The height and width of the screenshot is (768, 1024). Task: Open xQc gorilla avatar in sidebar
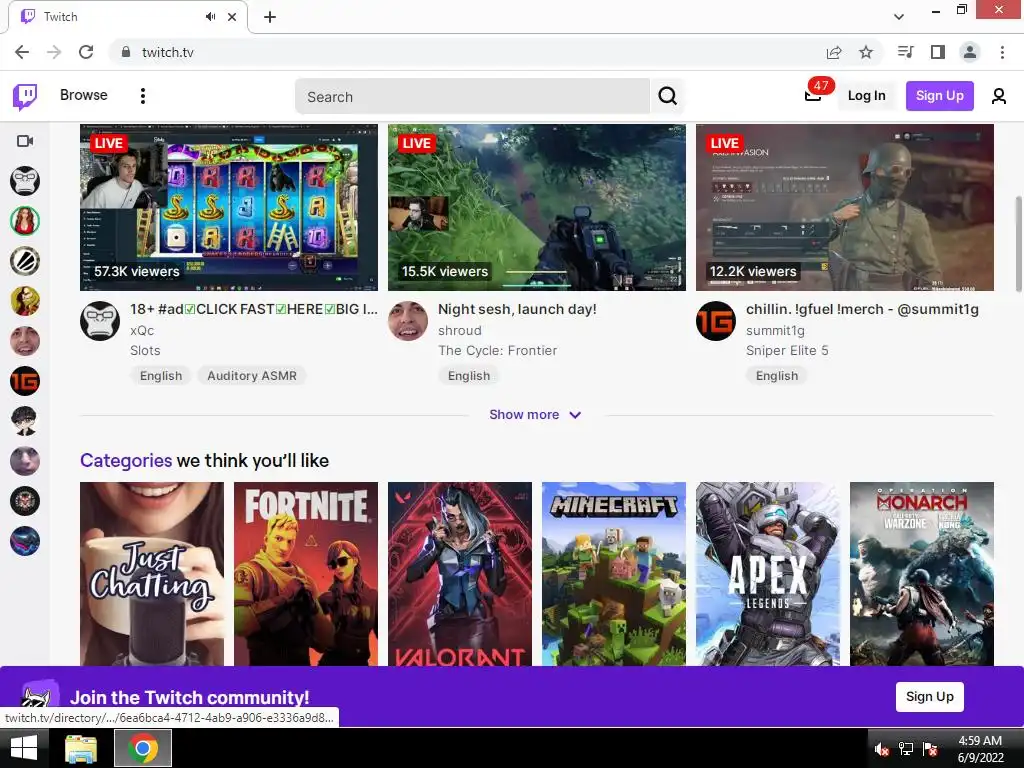point(25,181)
